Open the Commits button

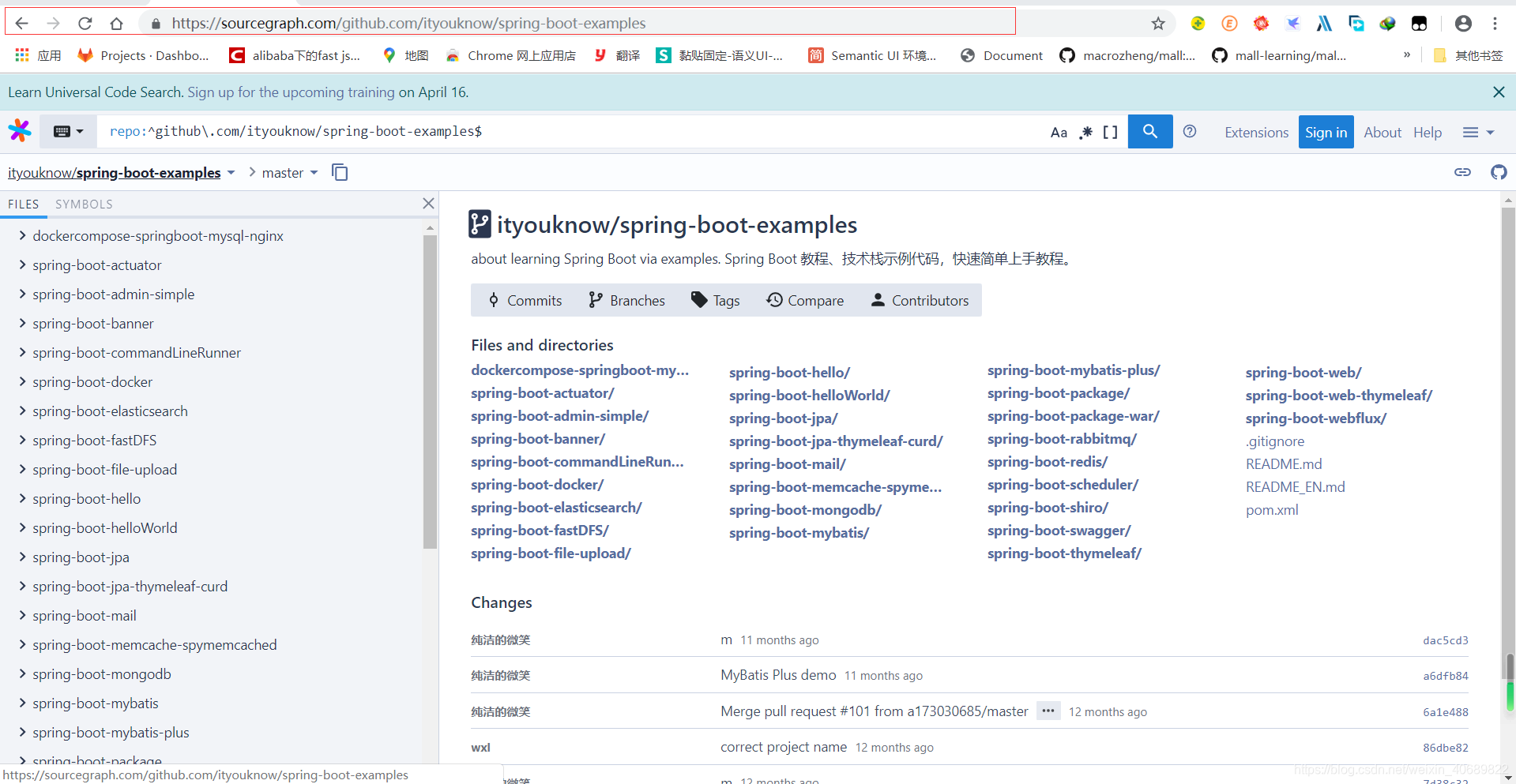525,300
